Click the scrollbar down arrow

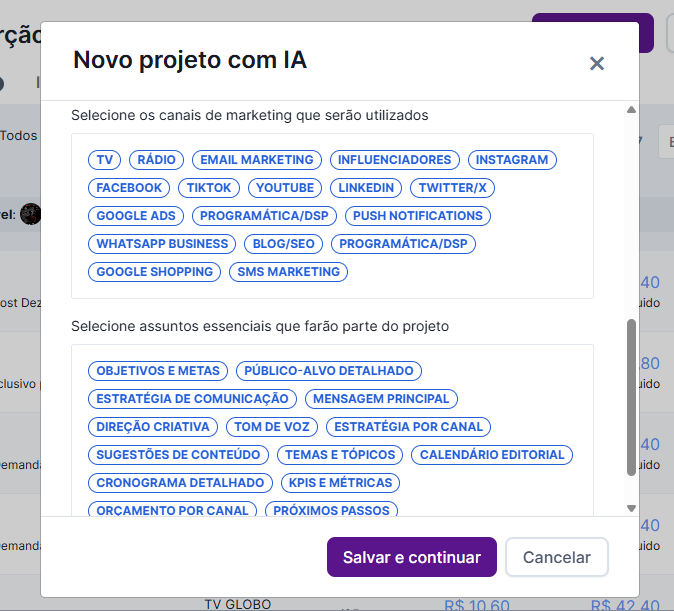(631, 508)
